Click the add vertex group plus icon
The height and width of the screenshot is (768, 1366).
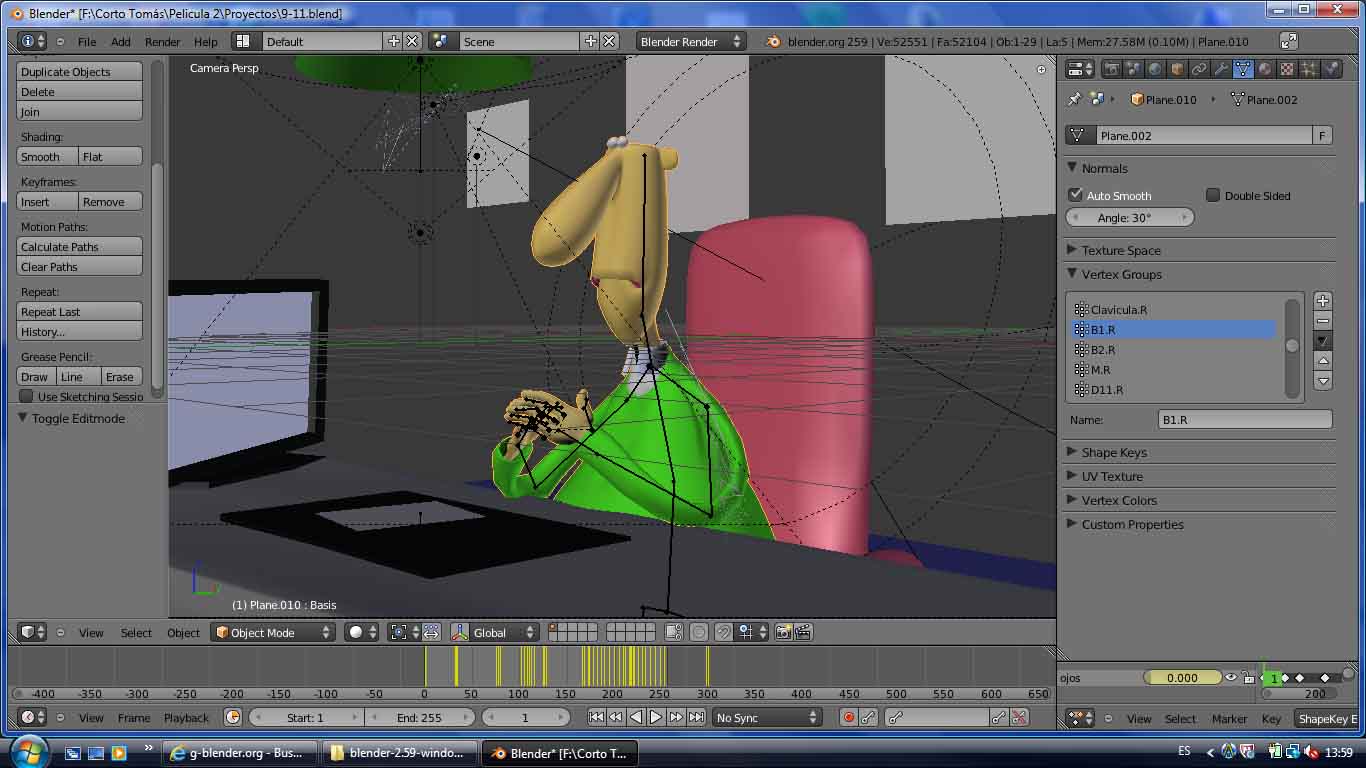coord(1322,301)
